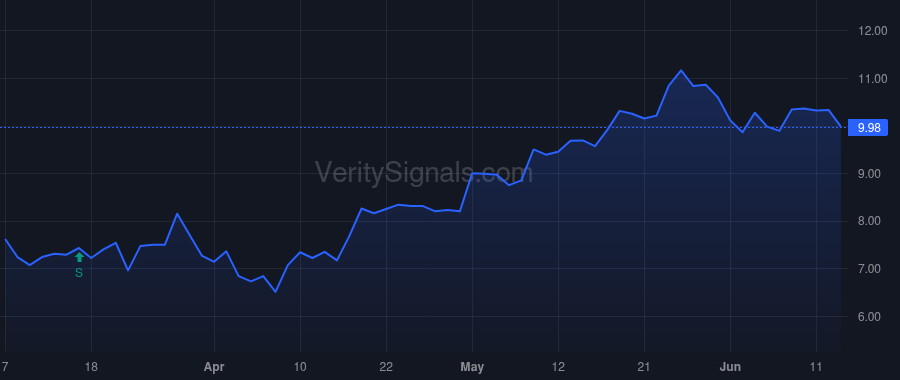Click the 18 date label on time axis
This screenshot has width=900, height=380.
click(x=91, y=367)
